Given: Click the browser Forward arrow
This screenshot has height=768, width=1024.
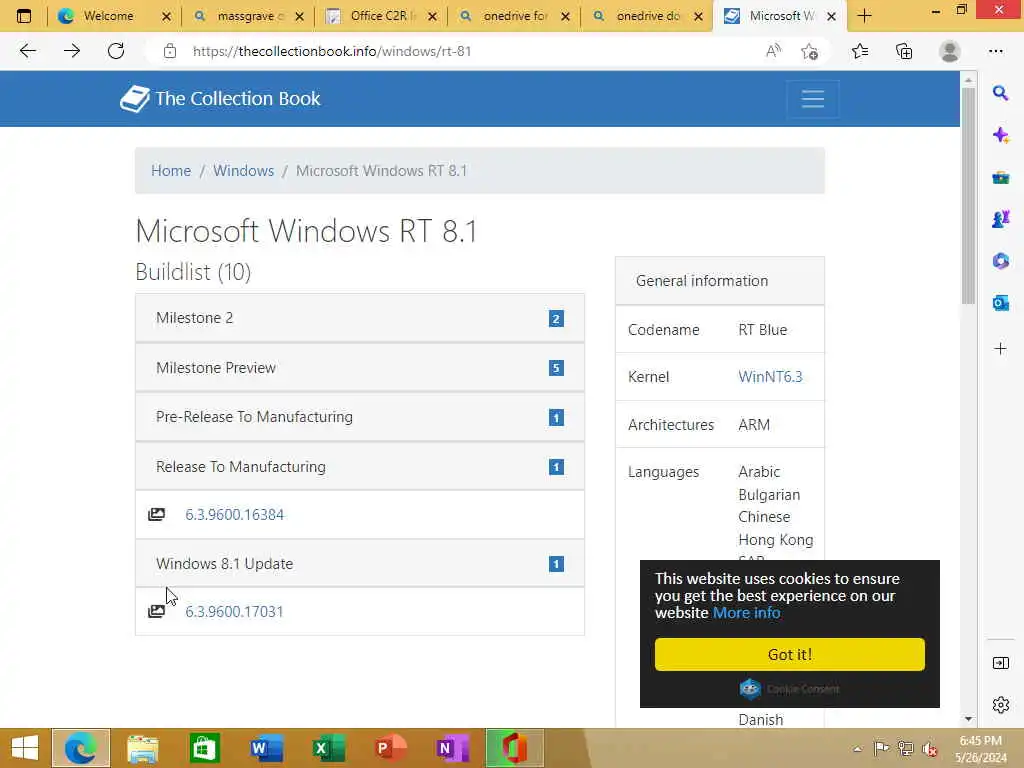Looking at the screenshot, I should coord(72,51).
